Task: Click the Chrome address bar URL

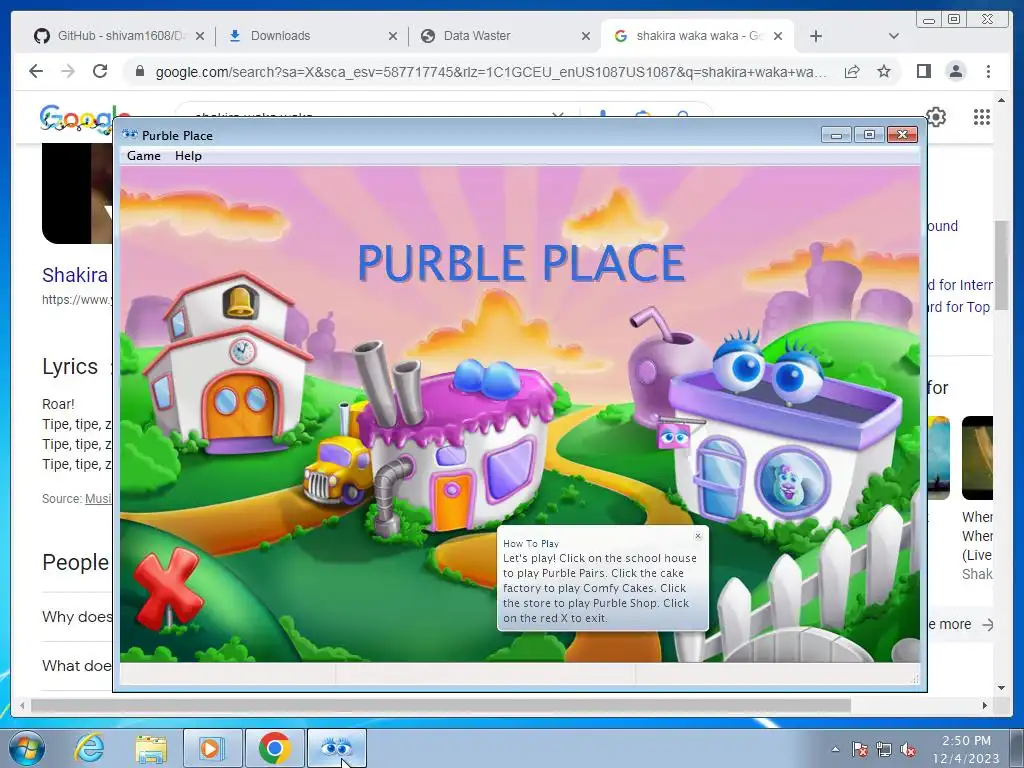Action: (x=491, y=72)
